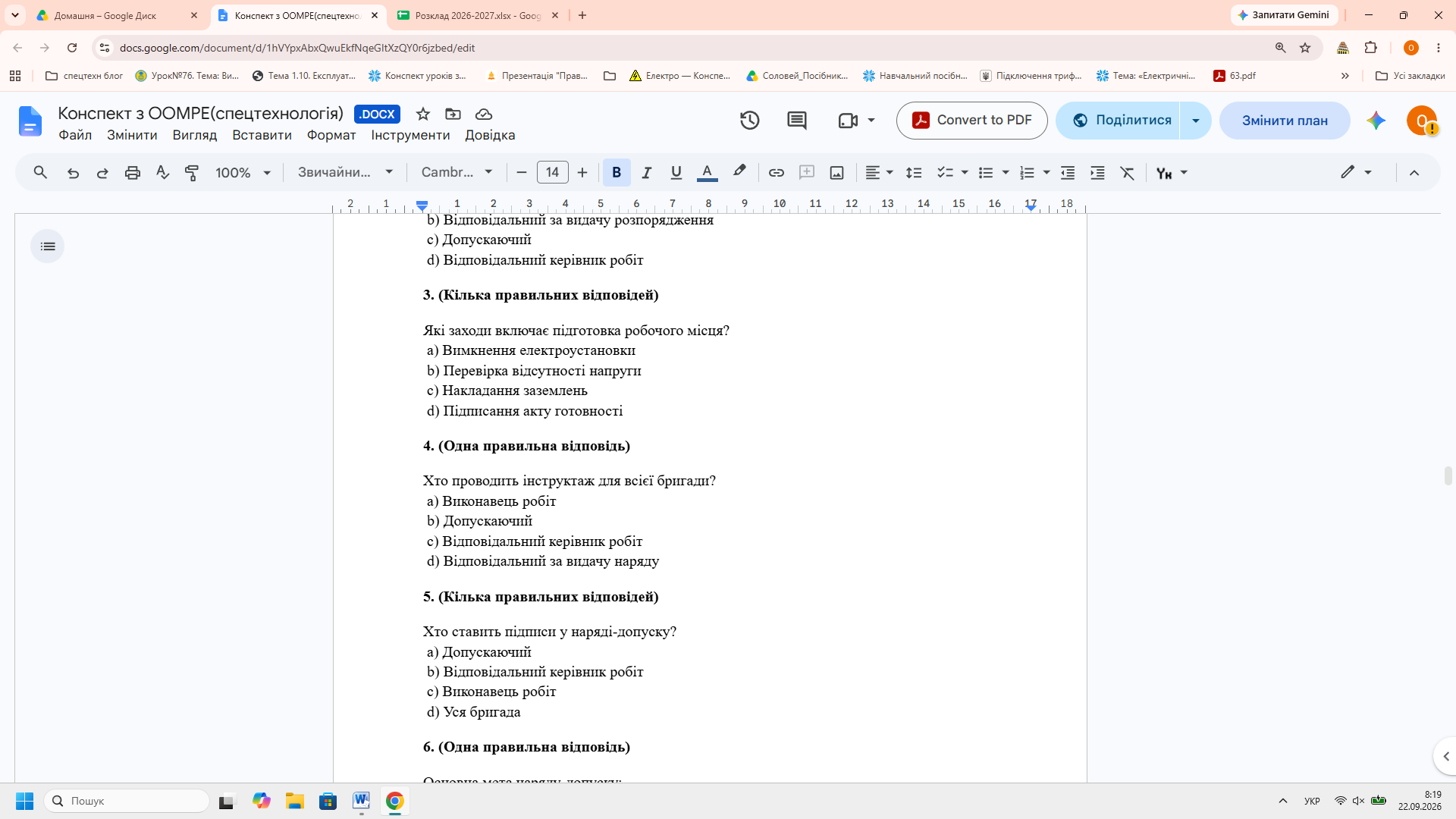Click the Поділитися share button
The width and height of the screenshot is (1456, 819).
[1118, 121]
